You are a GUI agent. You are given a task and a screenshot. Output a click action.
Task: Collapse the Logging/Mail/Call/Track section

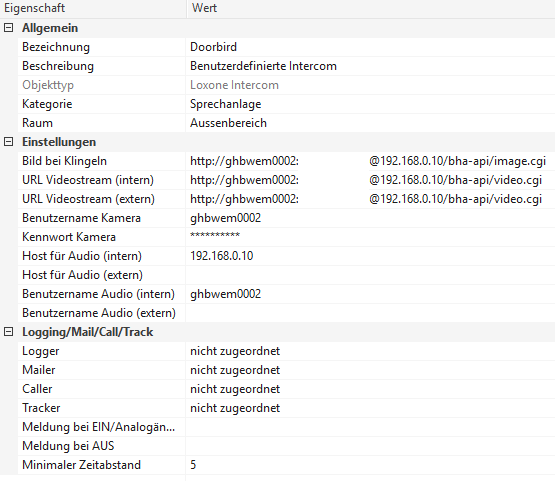[x=8, y=332]
